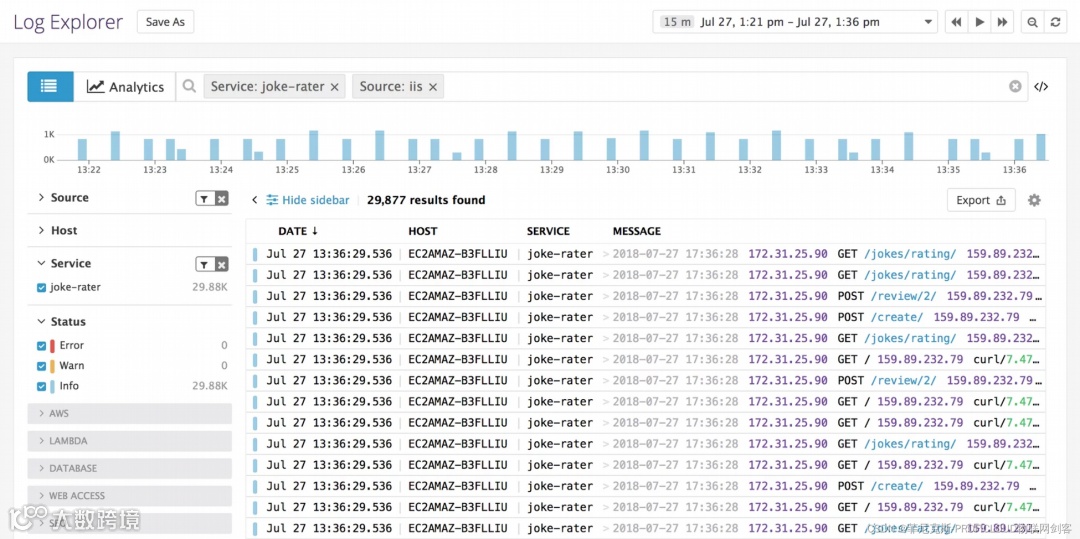Refresh the log results

point(1055,22)
